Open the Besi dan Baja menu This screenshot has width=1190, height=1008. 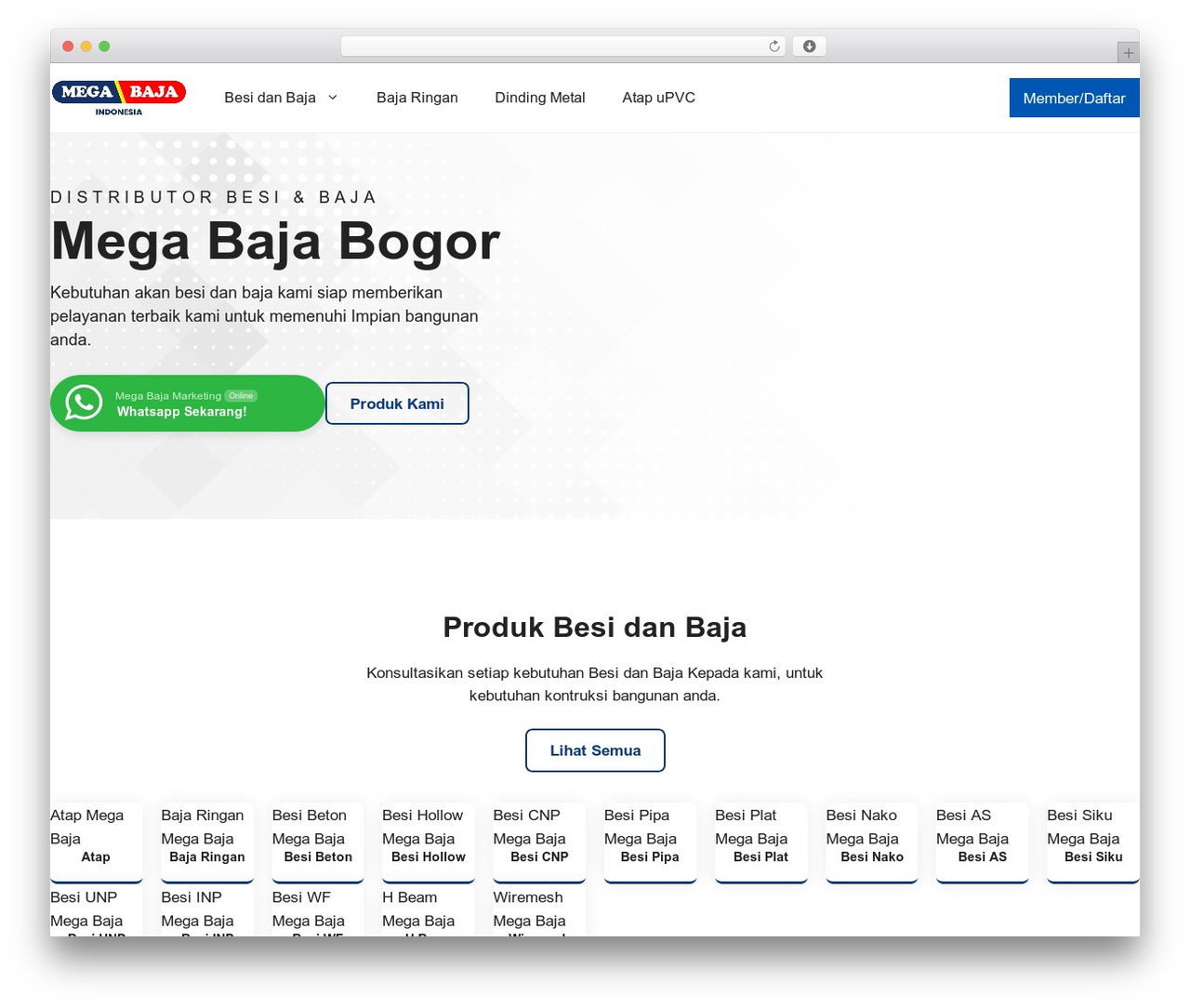coord(270,98)
